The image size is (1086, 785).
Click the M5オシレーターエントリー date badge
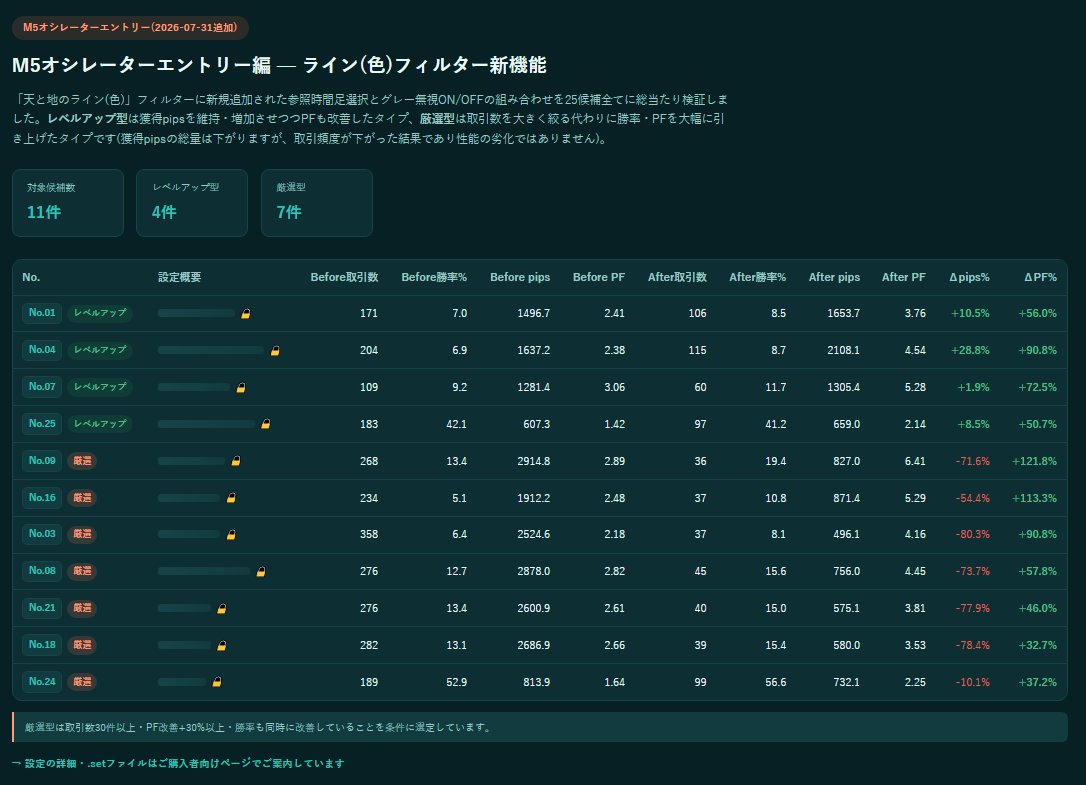click(x=130, y=28)
